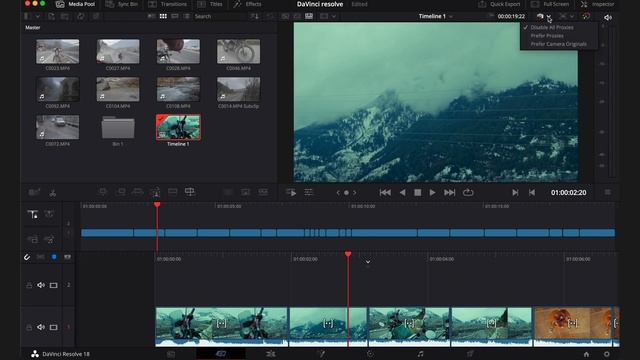The width and height of the screenshot is (640, 360).
Task: Go to next edit point
Action: [515, 192]
